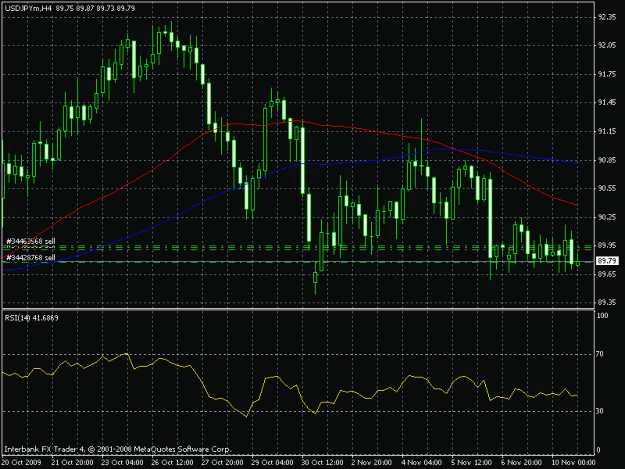Click the RSI(14) 41.6869 indicator label
This screenshot has height=469, width=625.
click(31, 318)
